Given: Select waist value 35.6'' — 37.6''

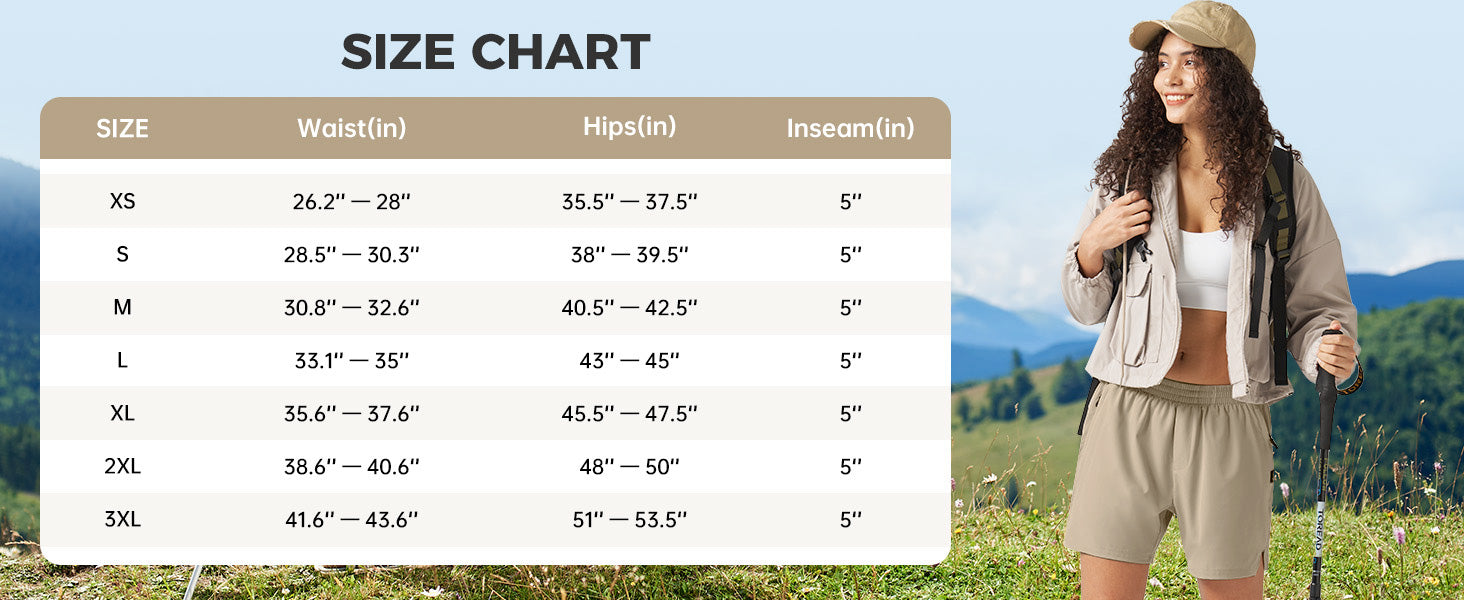Looking at the screenshot, I should tap(352, 413).
